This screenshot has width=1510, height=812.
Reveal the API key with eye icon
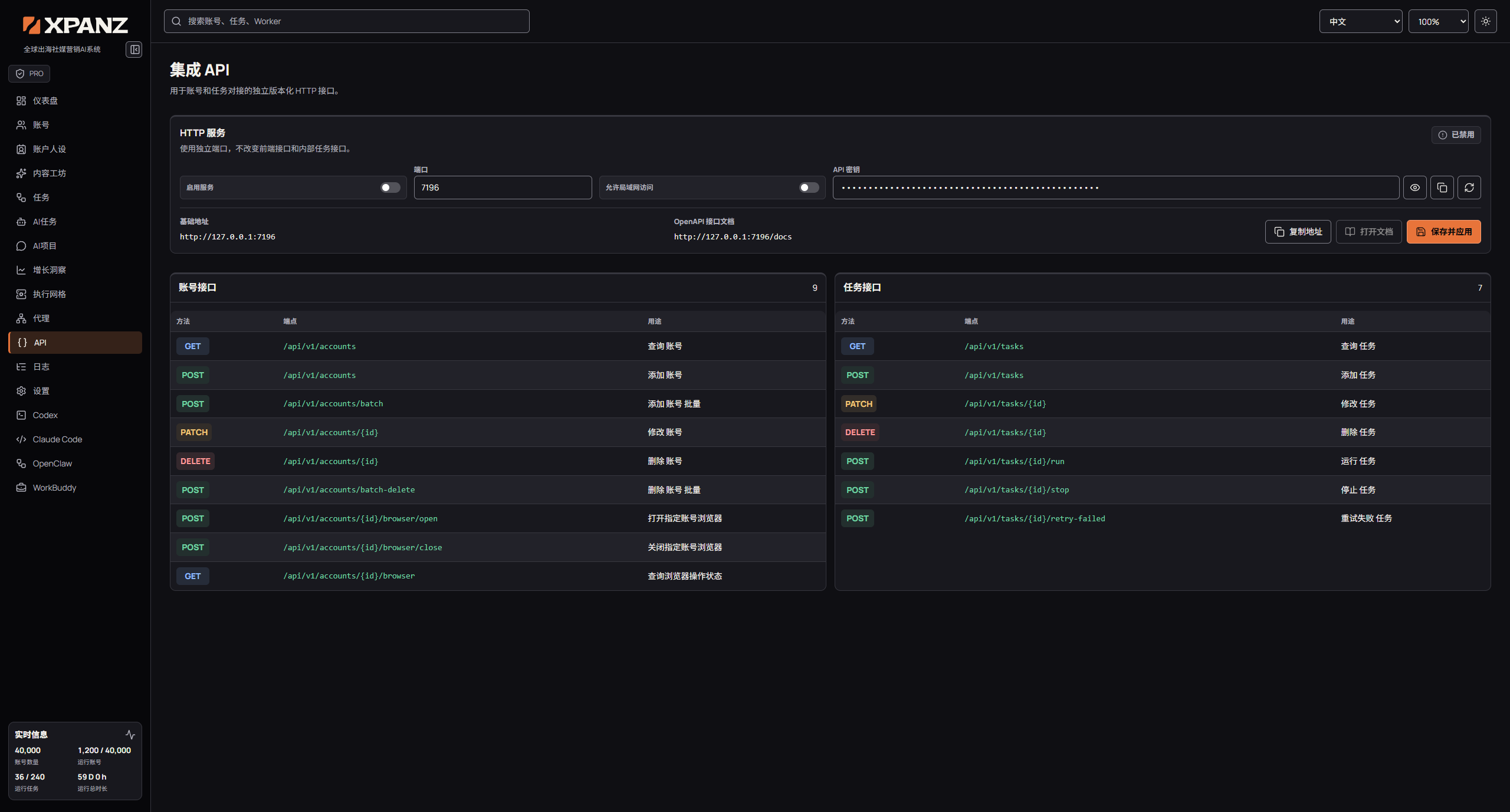[x=1414, y=188]
